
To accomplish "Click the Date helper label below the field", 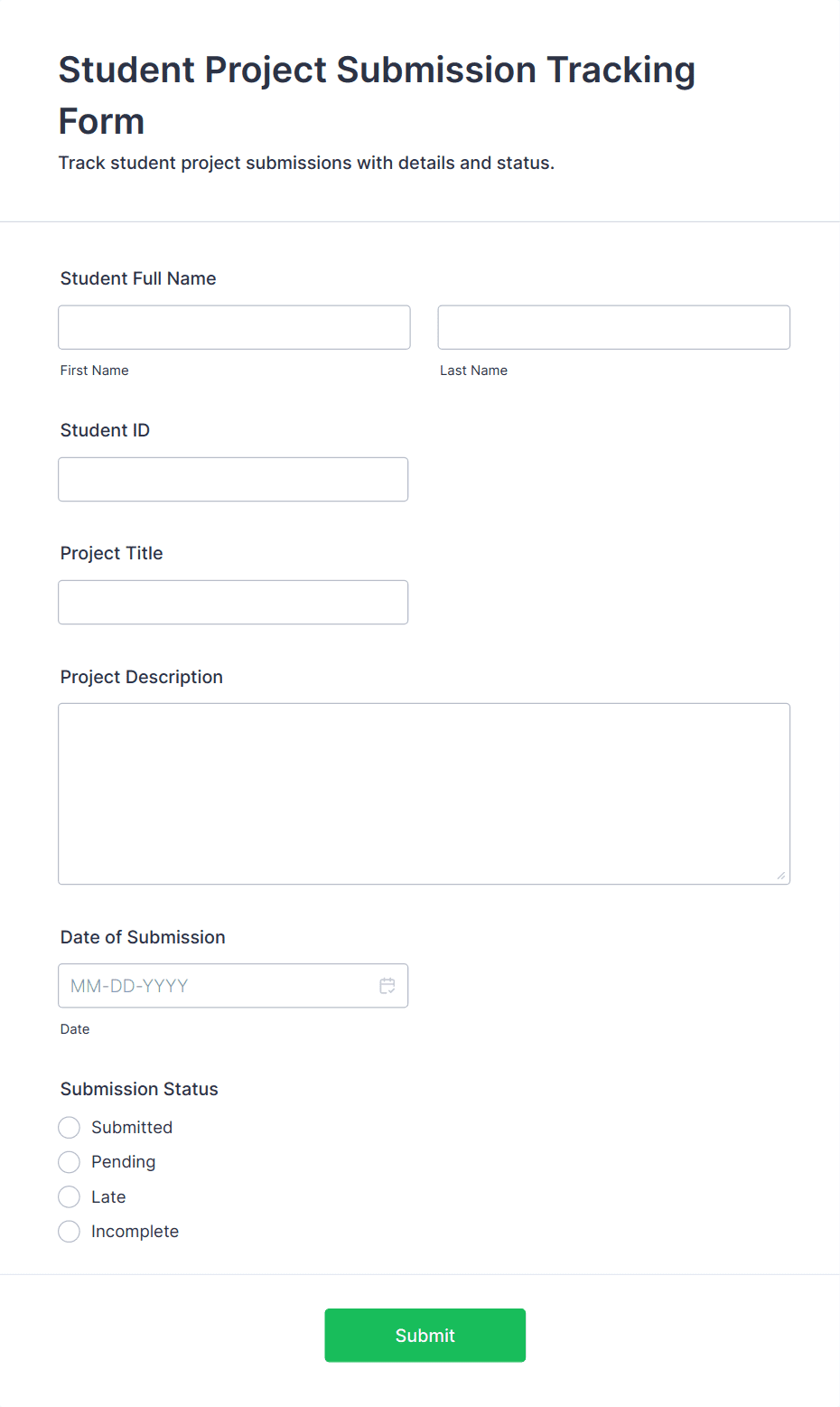I will point(75,1029).
